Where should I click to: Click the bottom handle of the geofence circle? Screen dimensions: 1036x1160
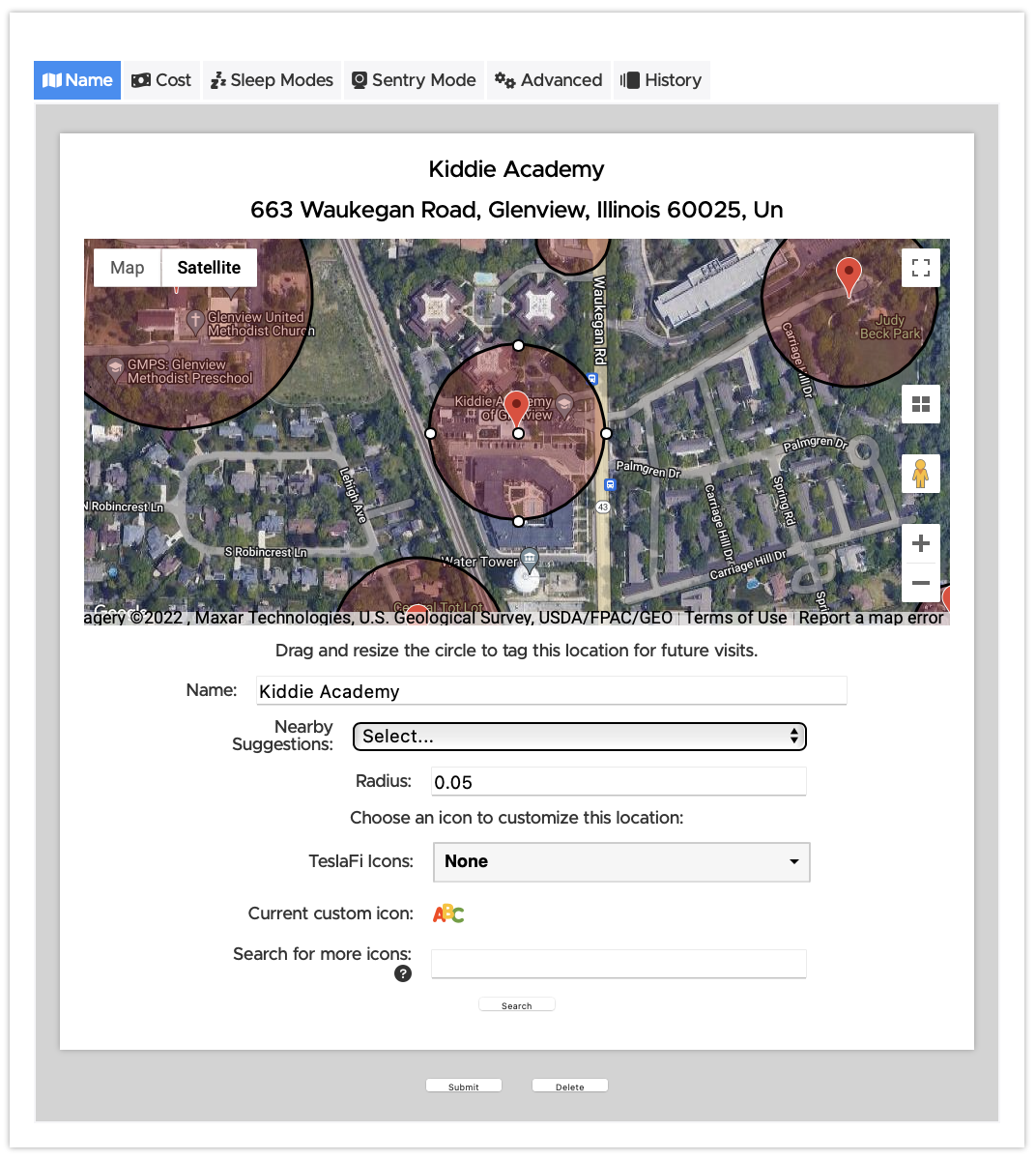[x=519, y=521]
